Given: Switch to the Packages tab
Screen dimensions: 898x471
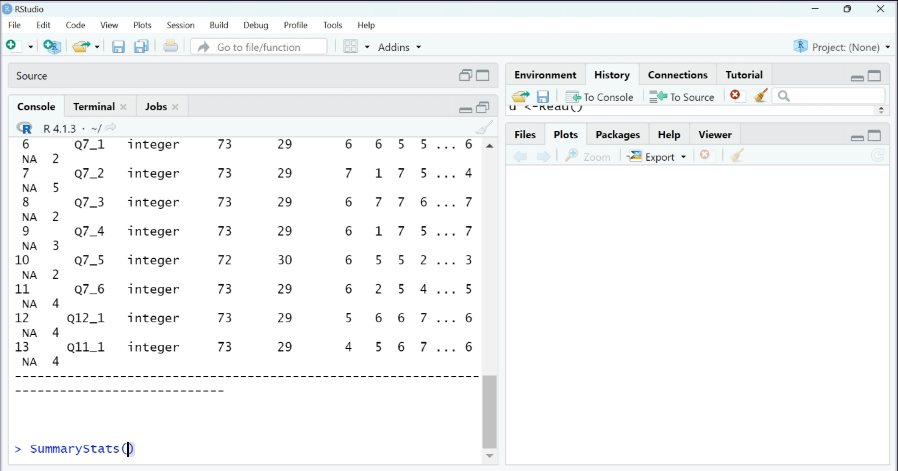Looking at the screenshot, I should click(x=617, y=134).
